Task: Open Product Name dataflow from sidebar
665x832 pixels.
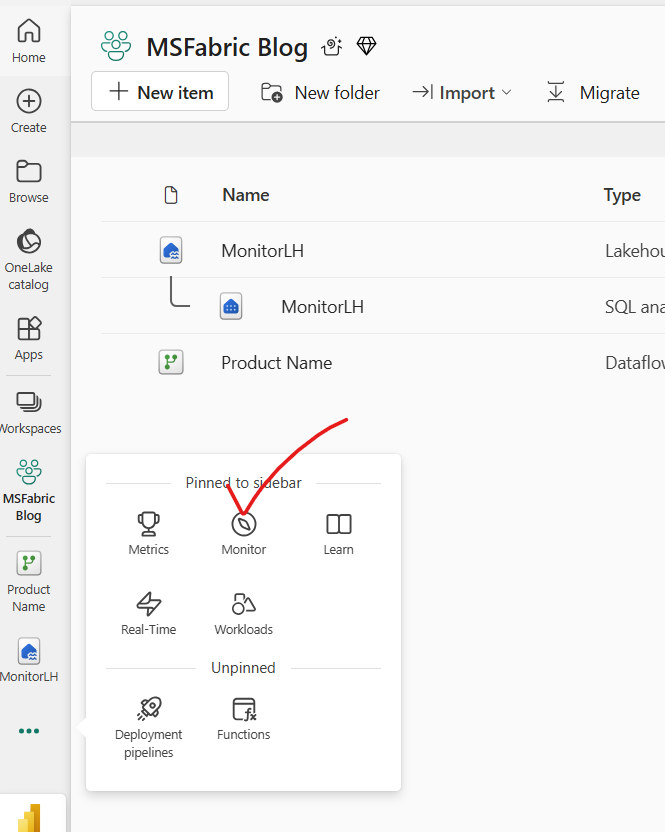Action: click(x=29, y=582)
